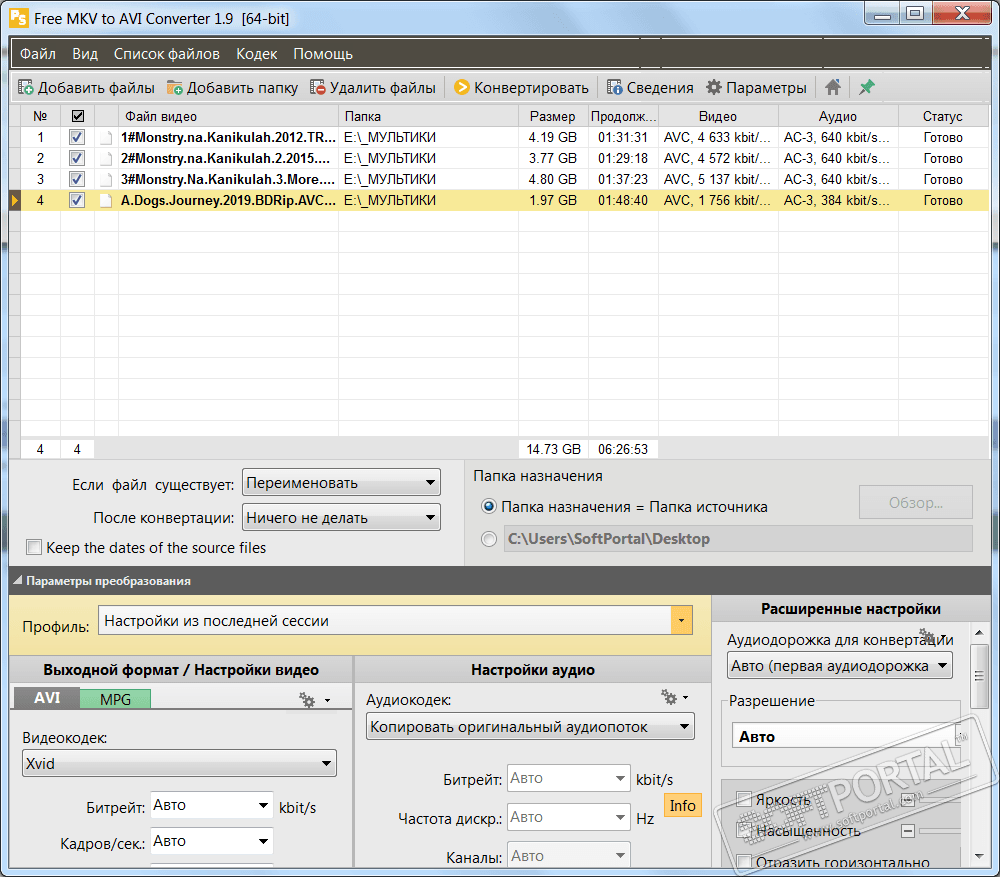Open the После конвертации dropdown
The image size is (1000, 877).
[341, 518]
